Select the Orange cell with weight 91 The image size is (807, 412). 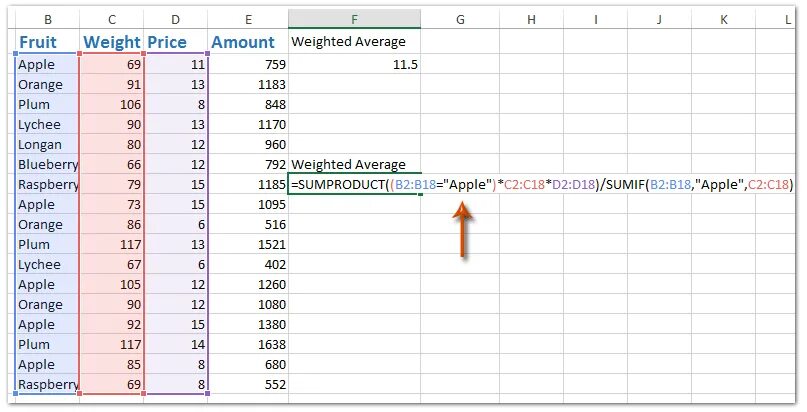pyautogui.click(x=47, y=84)
